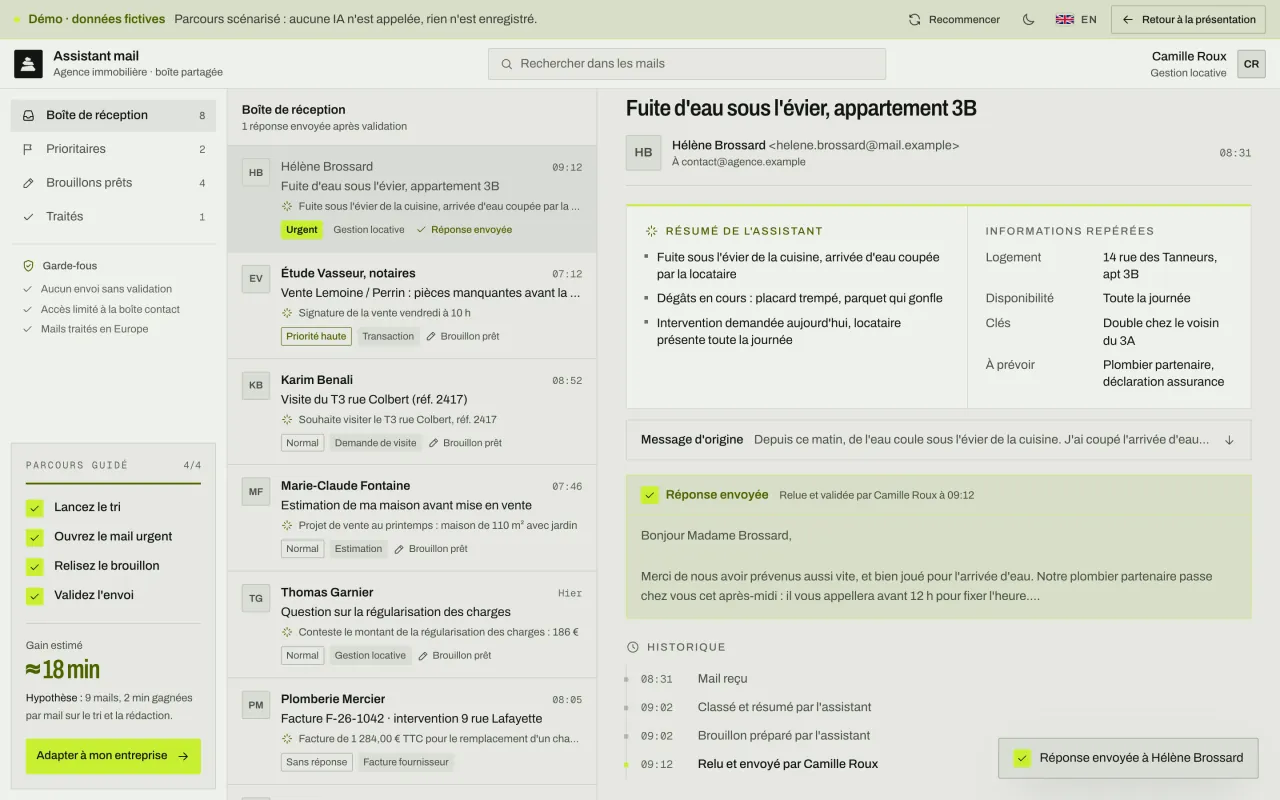Screen dimensions: 1280x800
Task: Click the Brouillons prêts pencil icon
Action: click(28, 183)
